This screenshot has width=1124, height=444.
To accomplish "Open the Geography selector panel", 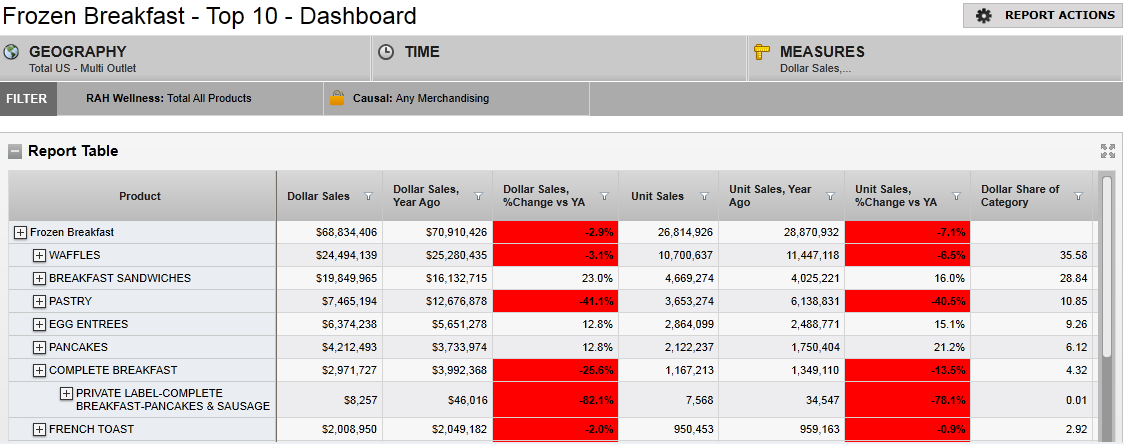I will point(186,58).
